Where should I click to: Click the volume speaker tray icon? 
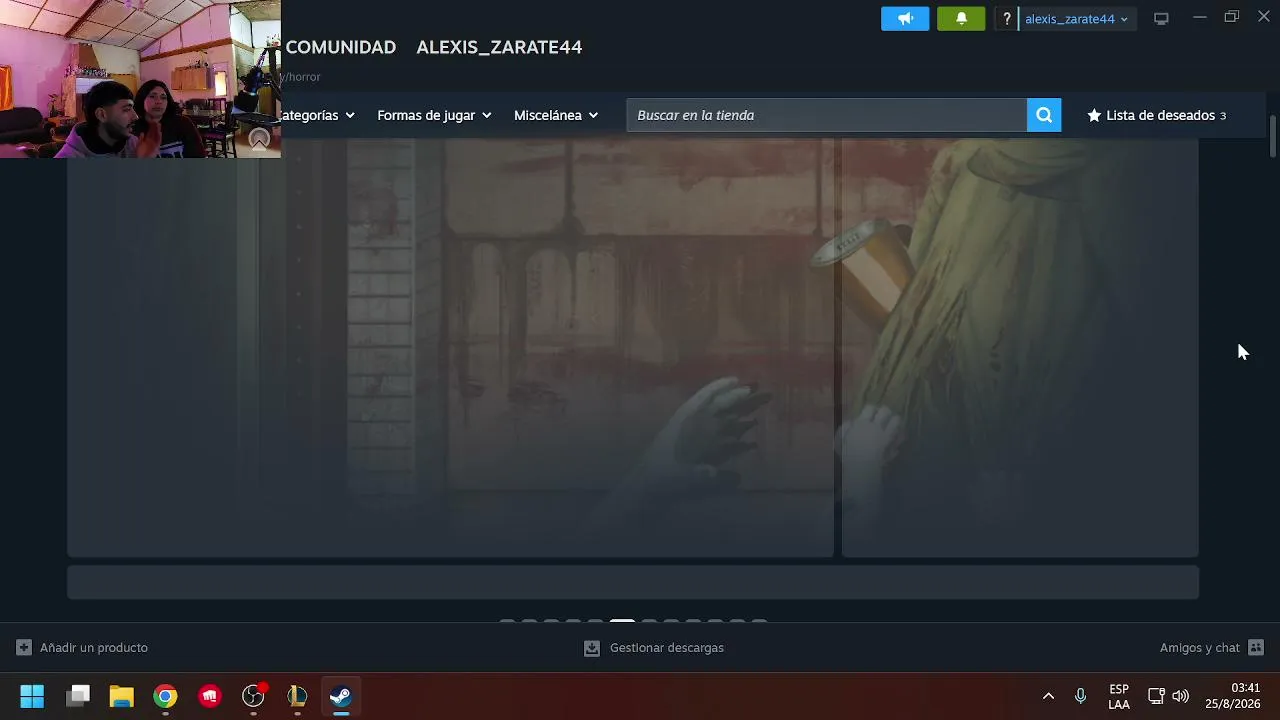pyautogui.click(x=1181, y=696)
